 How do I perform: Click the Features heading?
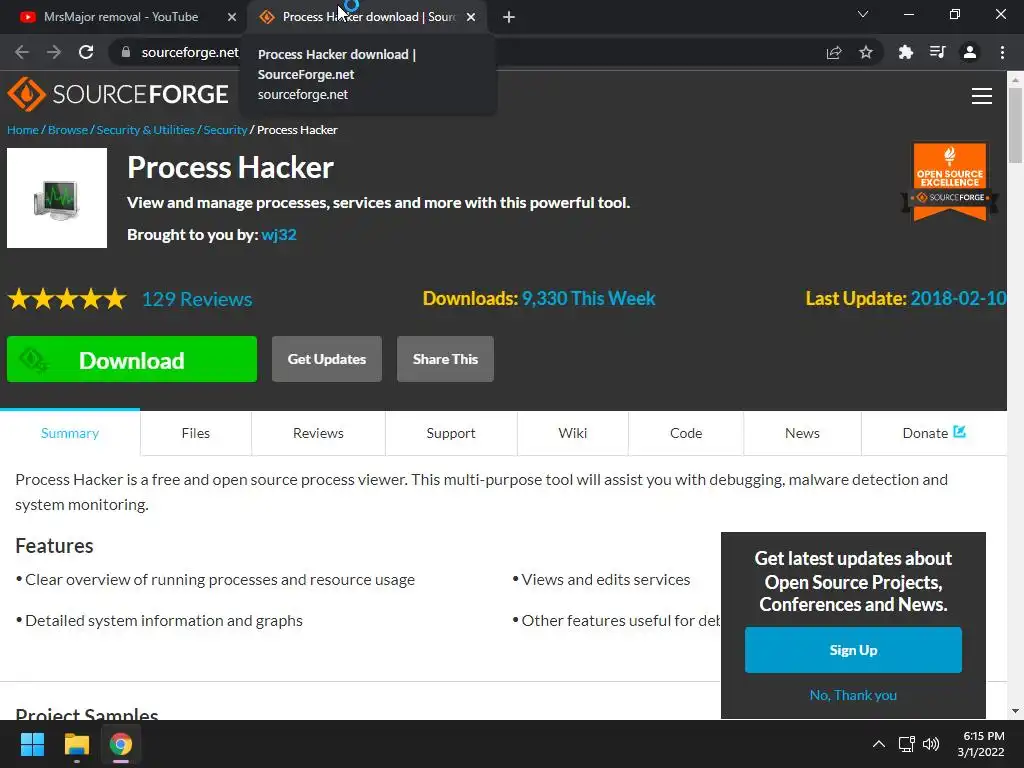pyautogui.click(x=54, y=546)
